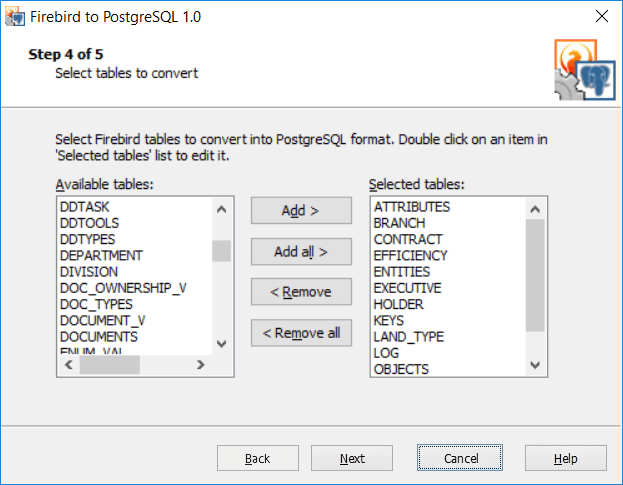
Task: Close the wizard window
Action: [602, 16]
